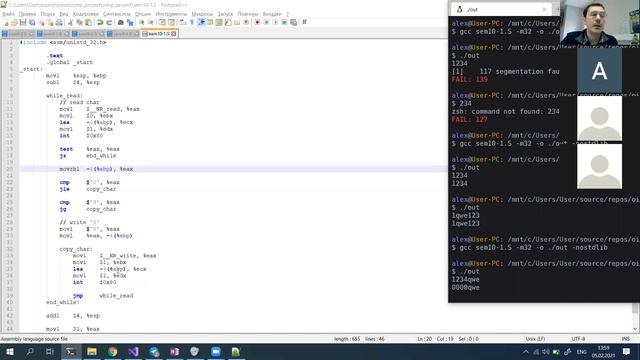
Task: Toggle file monitoring eye icon
Action: point(246,22)
